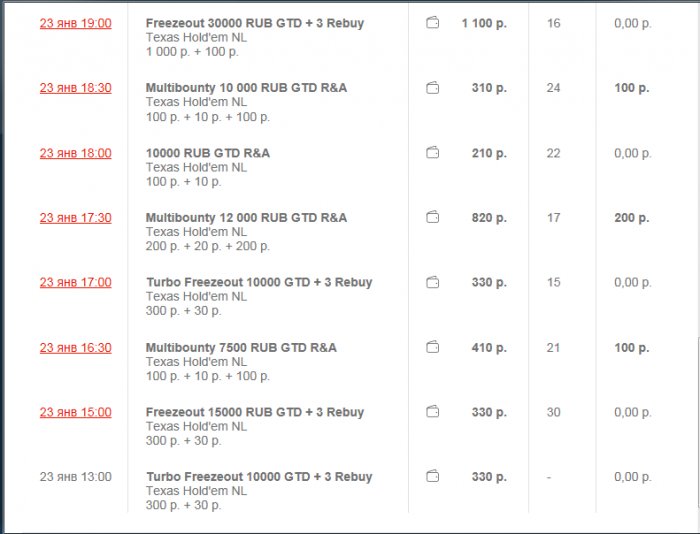700x534 pixels.
Task: Select Multibounty 12 000 RUB GTD R&A title
Action: (246, 218)
